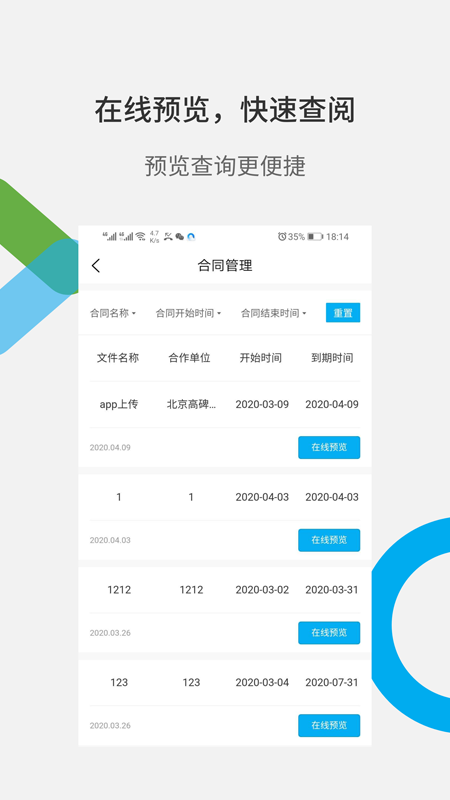Select start date 2020-03-04
This screenshot has width=450, height=800.
[262, 683]
